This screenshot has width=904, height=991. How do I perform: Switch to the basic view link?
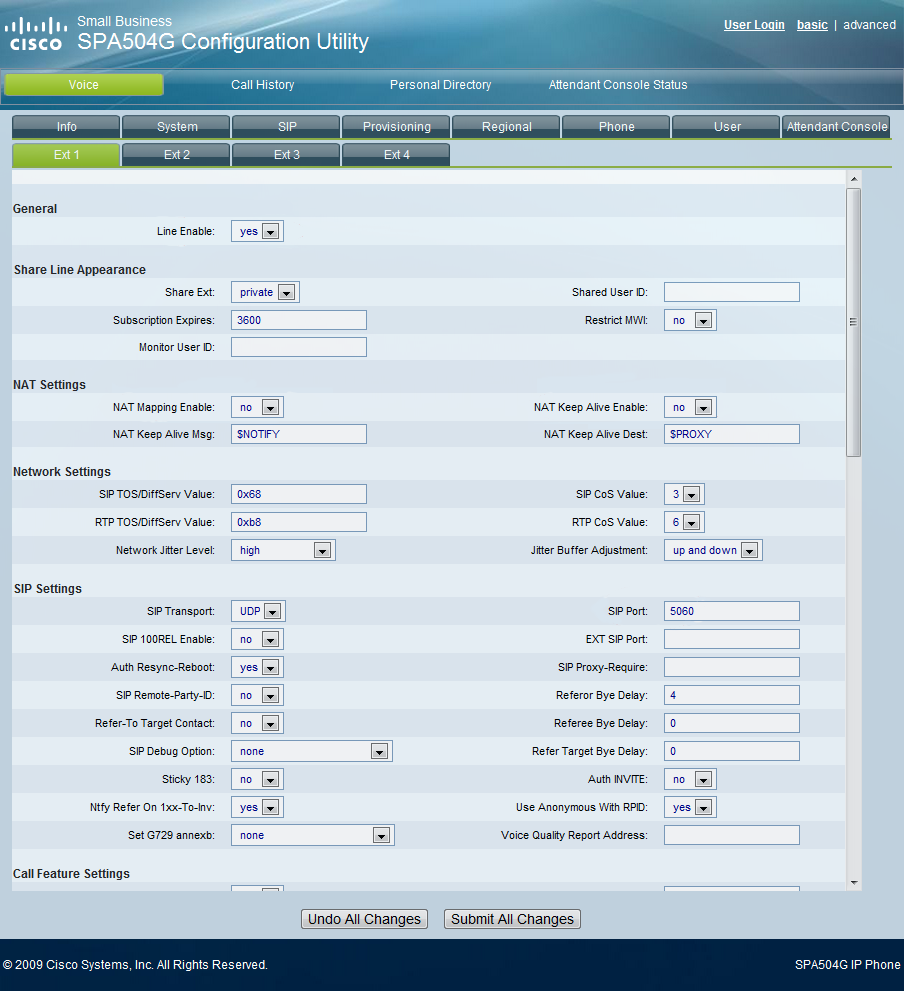tap(812, 25)
